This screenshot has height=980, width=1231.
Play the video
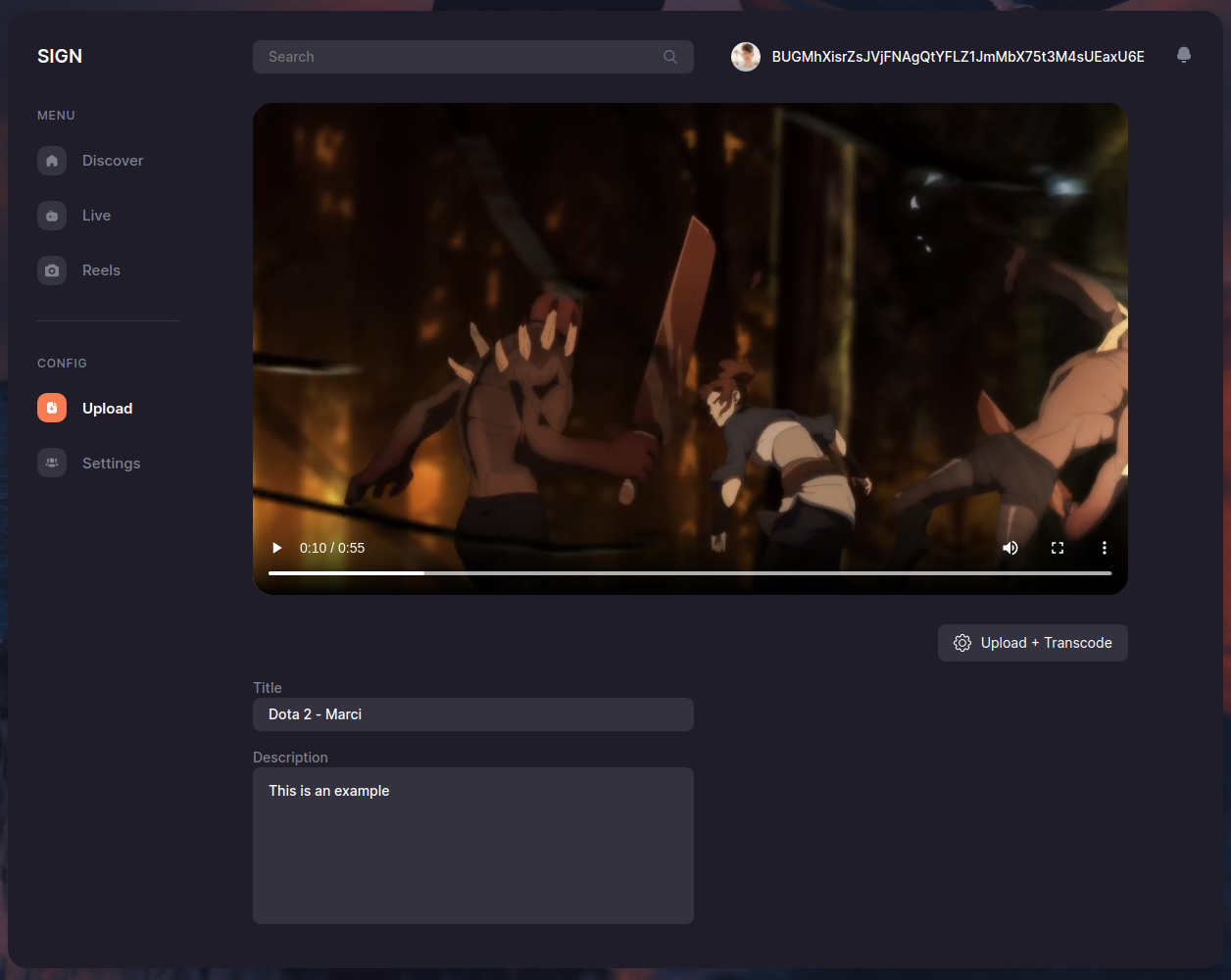277,548
